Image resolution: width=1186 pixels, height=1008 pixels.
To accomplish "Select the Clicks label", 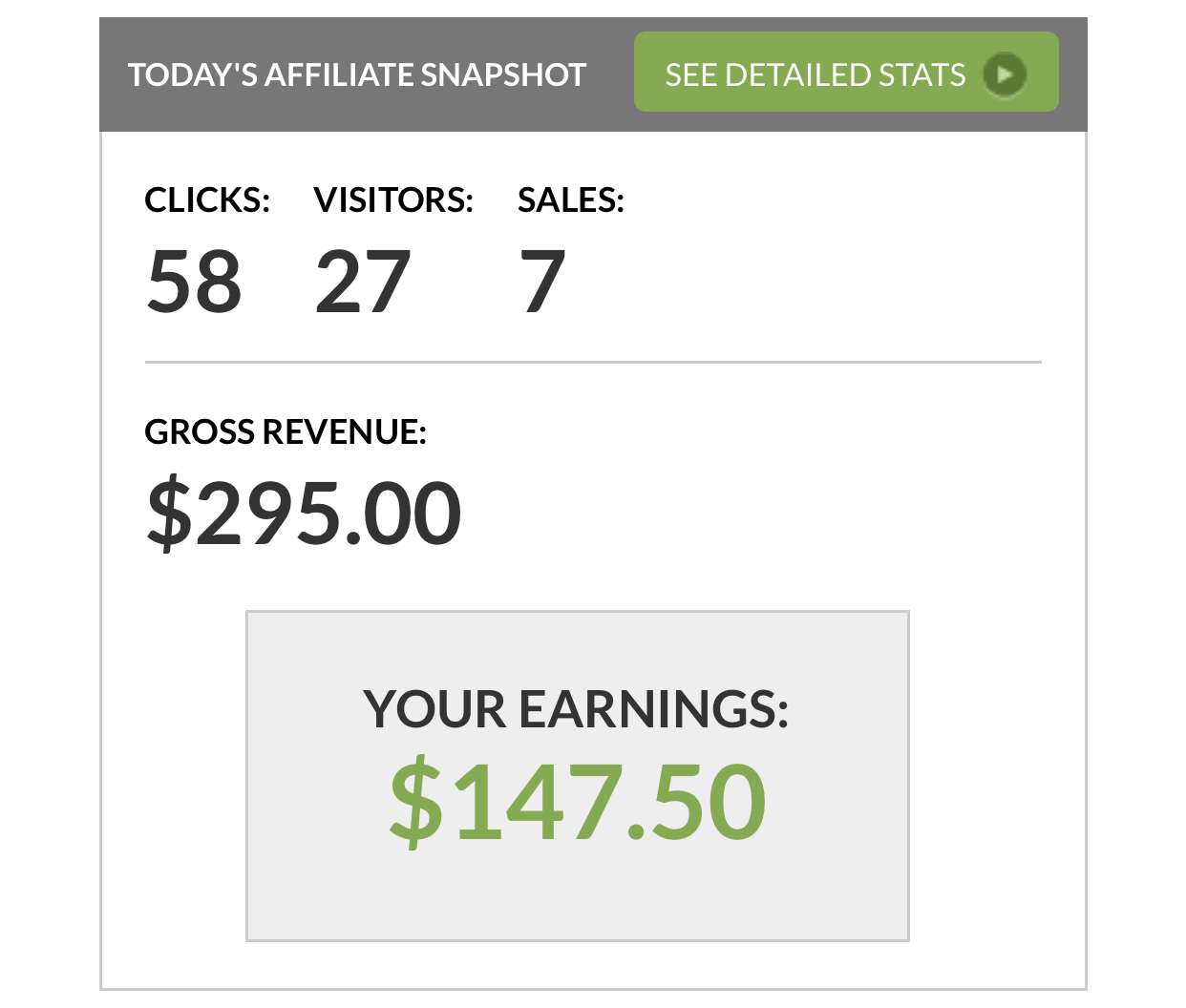I will (207, 199).
